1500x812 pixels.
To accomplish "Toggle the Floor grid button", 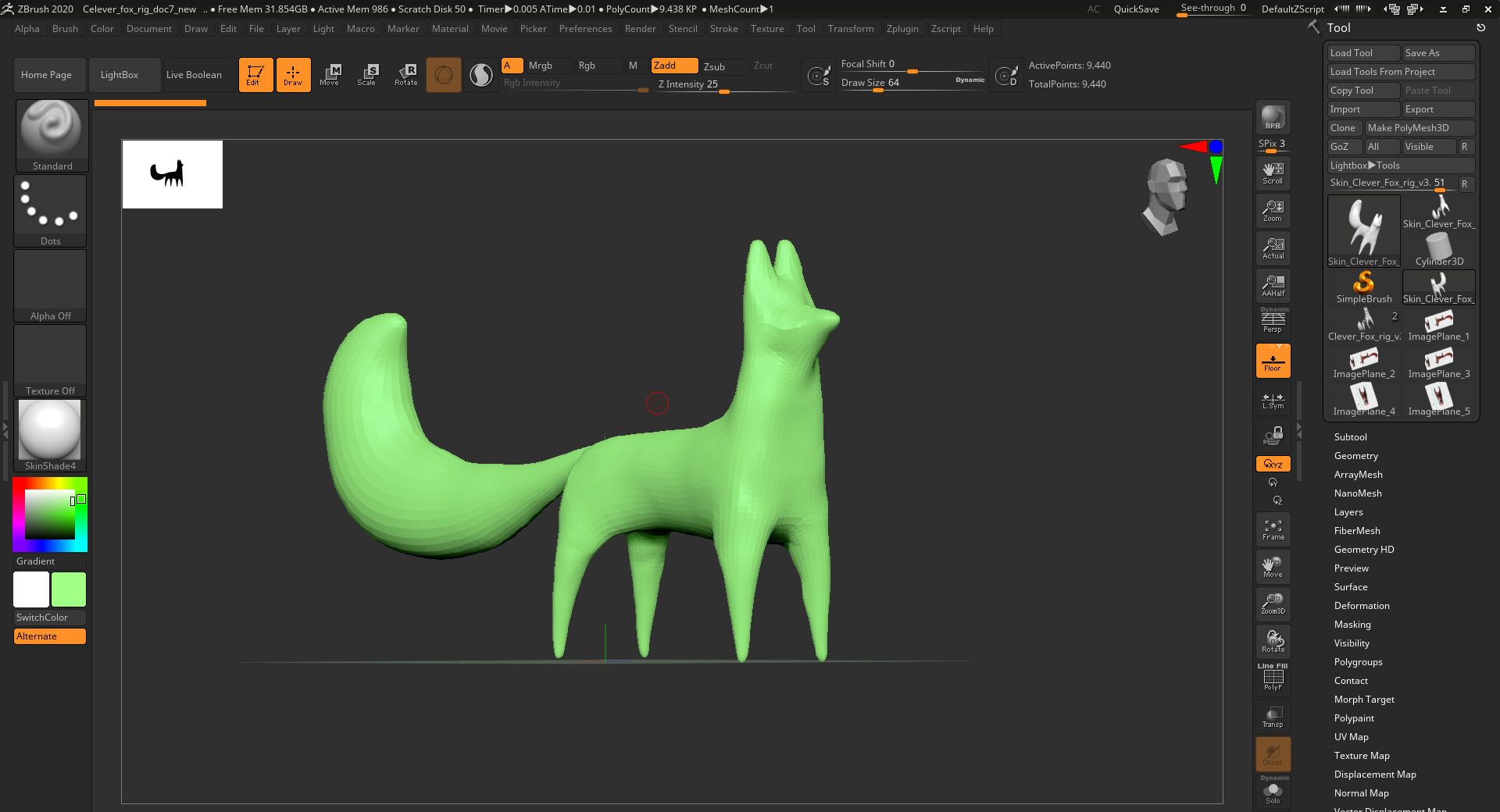I will point(1273,361).
